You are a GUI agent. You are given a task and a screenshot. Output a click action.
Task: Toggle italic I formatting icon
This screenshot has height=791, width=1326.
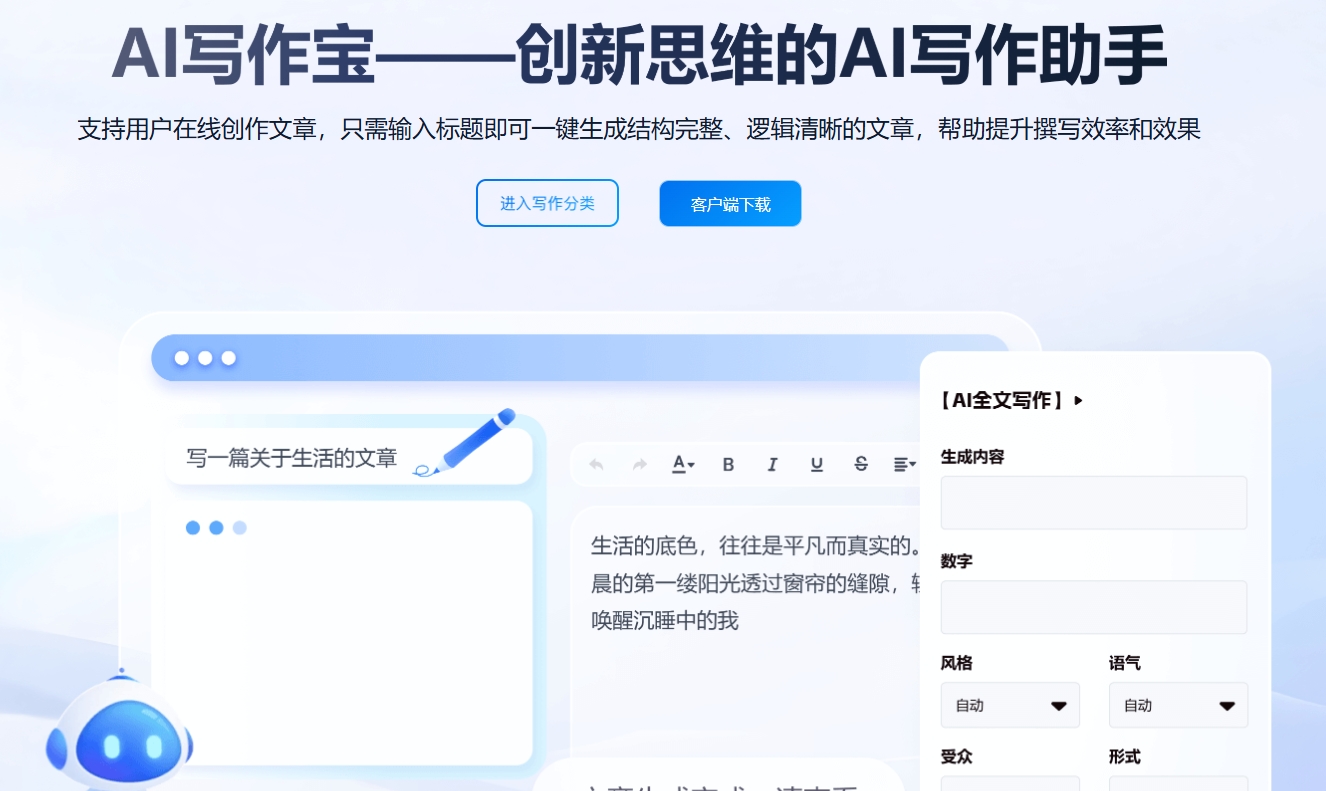tap(772, 464)
